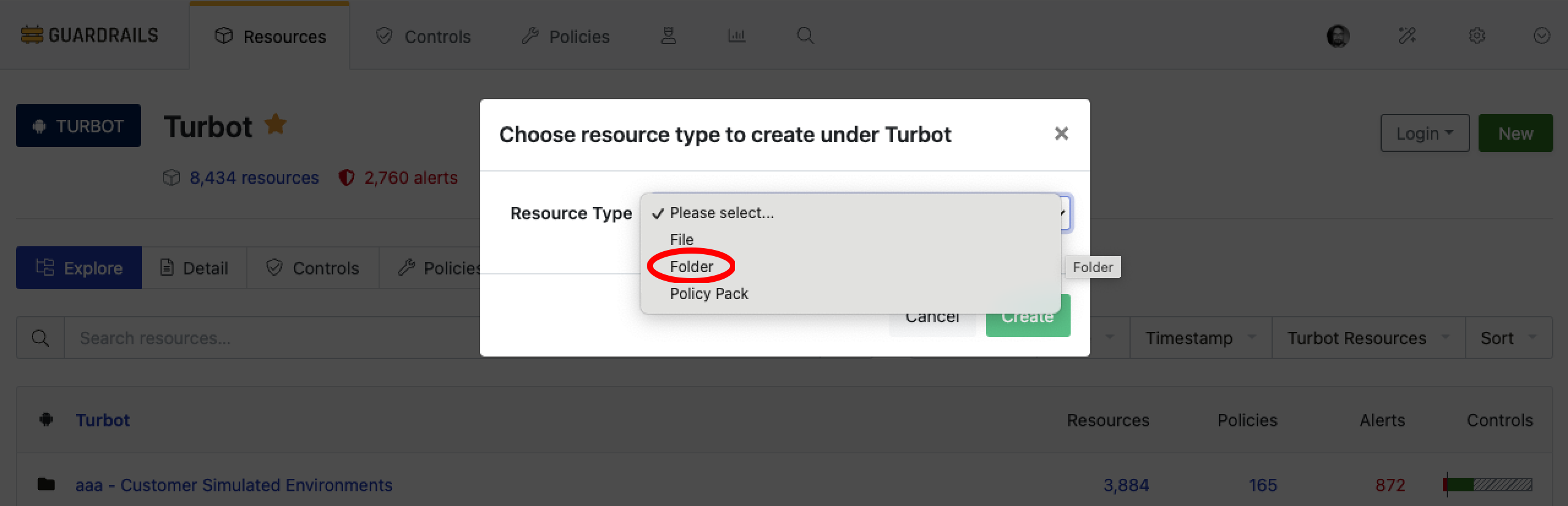The height and width of the screenshot is (506, 1568).
Task: Click the green New button
Action: click(x=1515, y=133)
